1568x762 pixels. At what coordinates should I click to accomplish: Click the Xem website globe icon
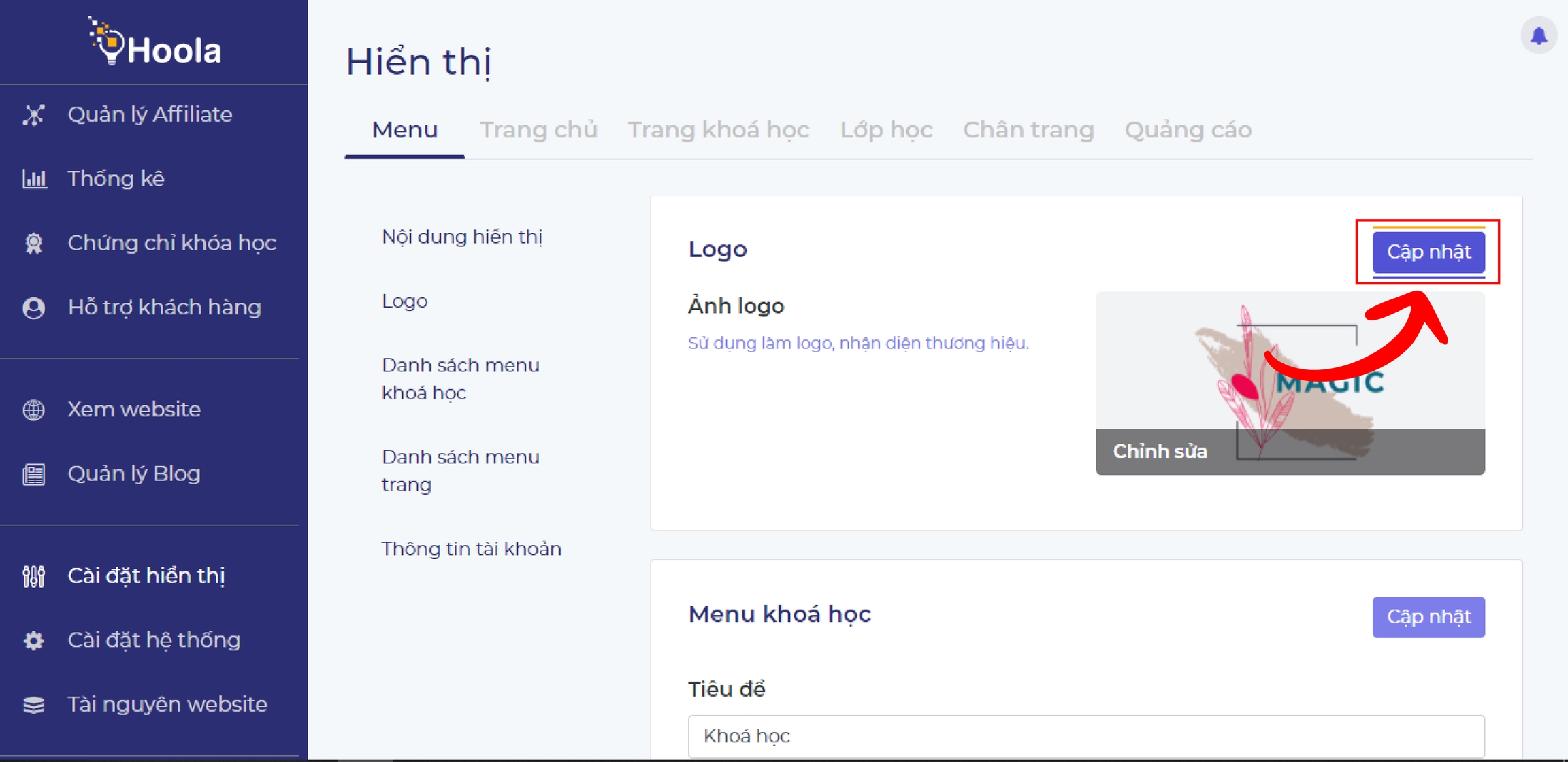coord(34,410)
